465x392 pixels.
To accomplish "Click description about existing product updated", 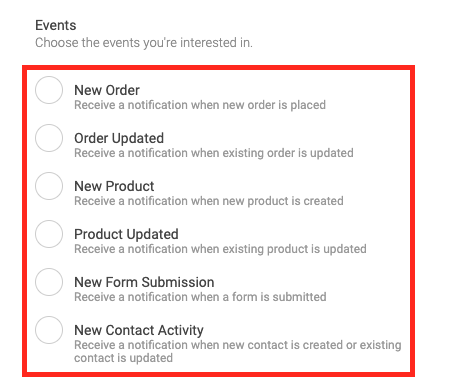I will tap(220, 249).
